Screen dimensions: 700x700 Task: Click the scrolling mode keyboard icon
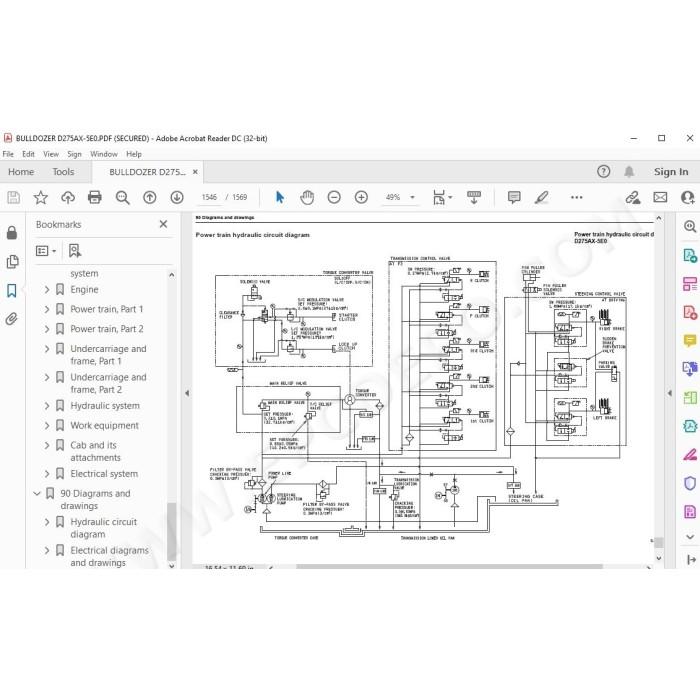474,197
